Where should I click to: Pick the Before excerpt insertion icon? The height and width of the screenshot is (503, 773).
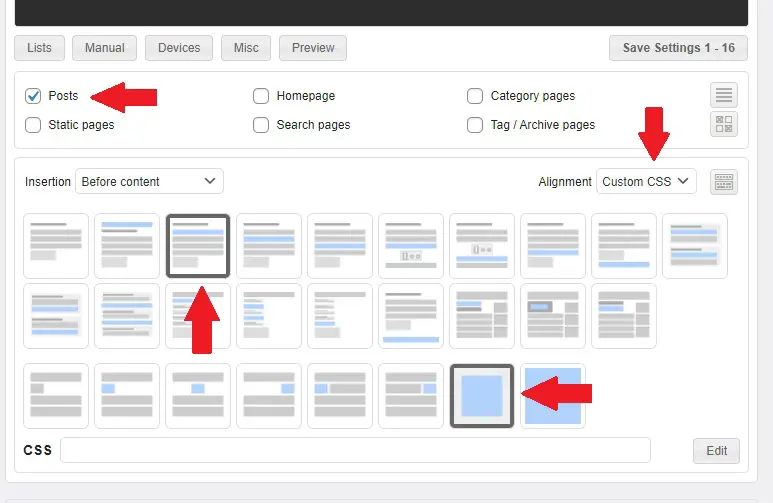(x=695, y=246)
